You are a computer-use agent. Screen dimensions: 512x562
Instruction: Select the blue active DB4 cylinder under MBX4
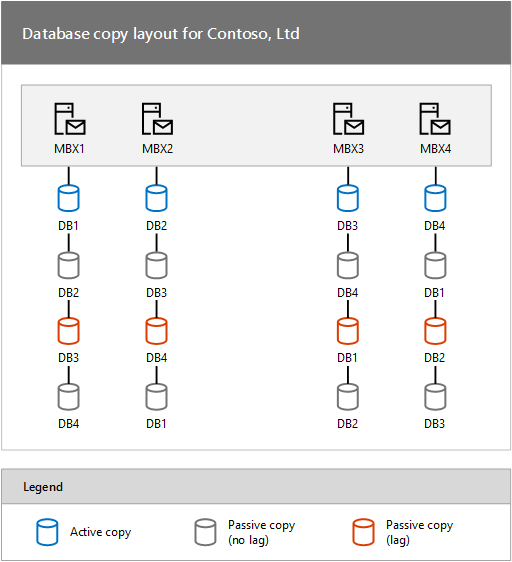(x=435, y=198)
